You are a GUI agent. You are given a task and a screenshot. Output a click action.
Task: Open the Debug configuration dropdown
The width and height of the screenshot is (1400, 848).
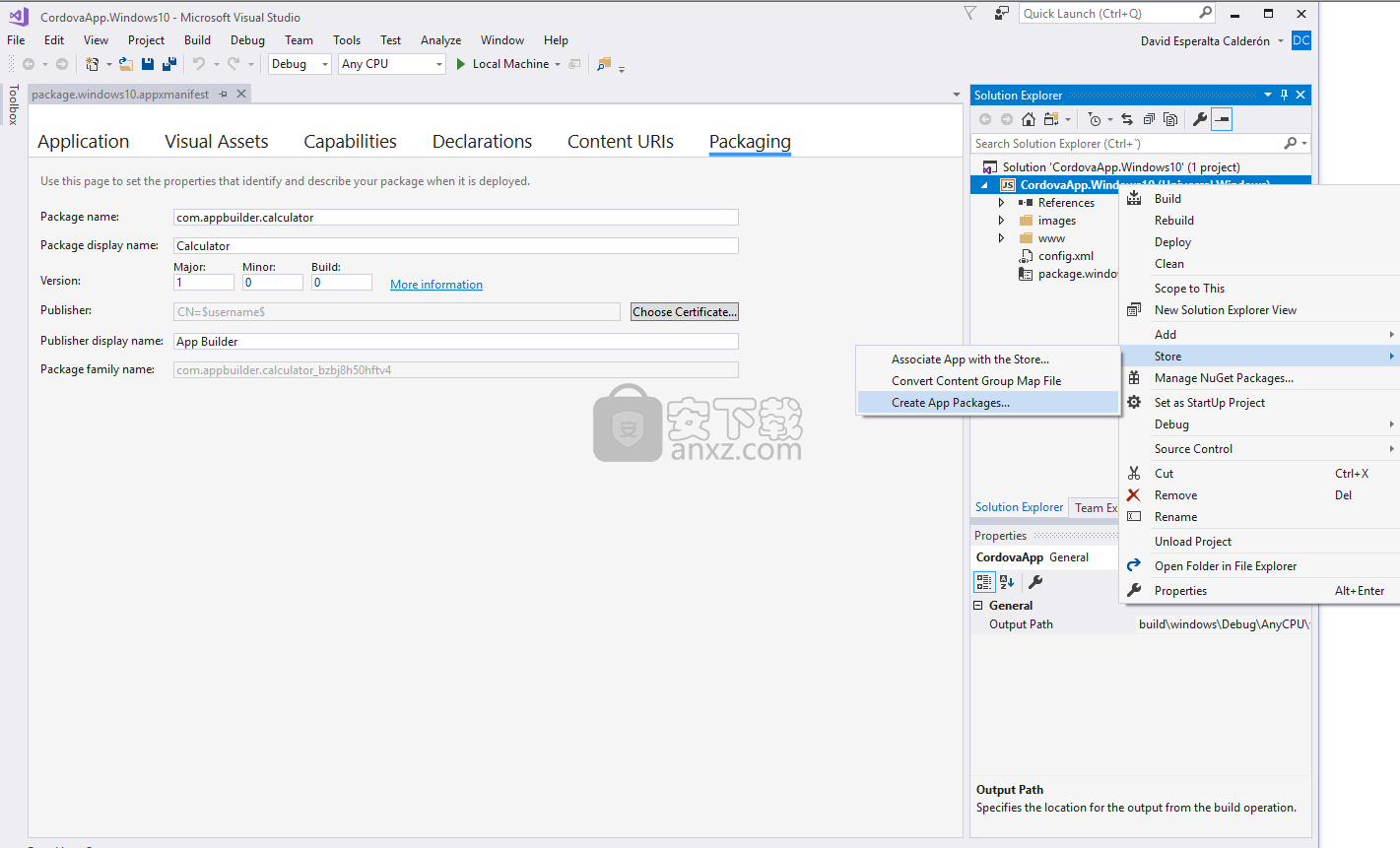(325, 64)
